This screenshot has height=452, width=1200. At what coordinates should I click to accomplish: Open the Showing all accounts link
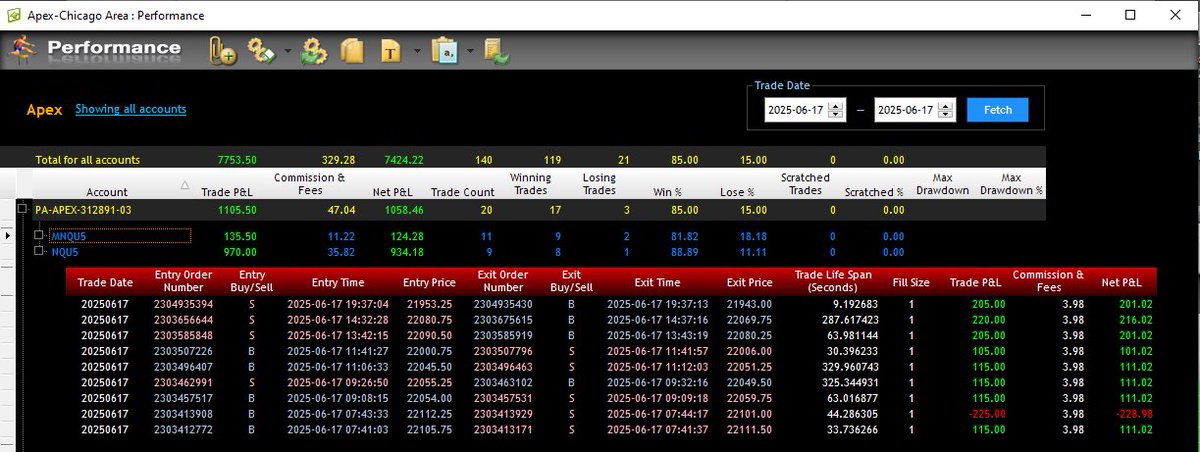pyautogui.click(x=130, y=109)
